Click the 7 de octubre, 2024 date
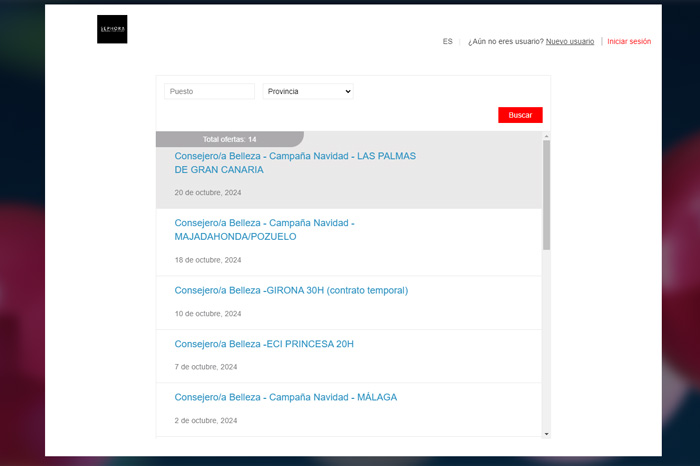700x466 pixels. [205, 367]
